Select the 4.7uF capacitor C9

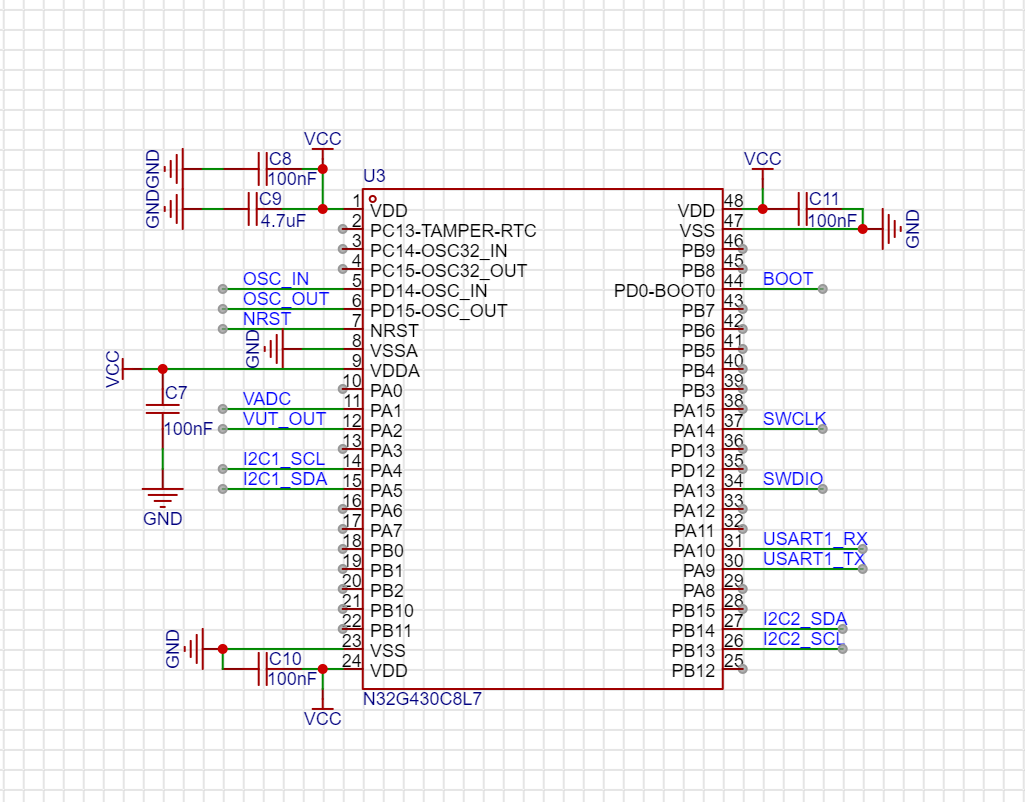tap(252, 208)
